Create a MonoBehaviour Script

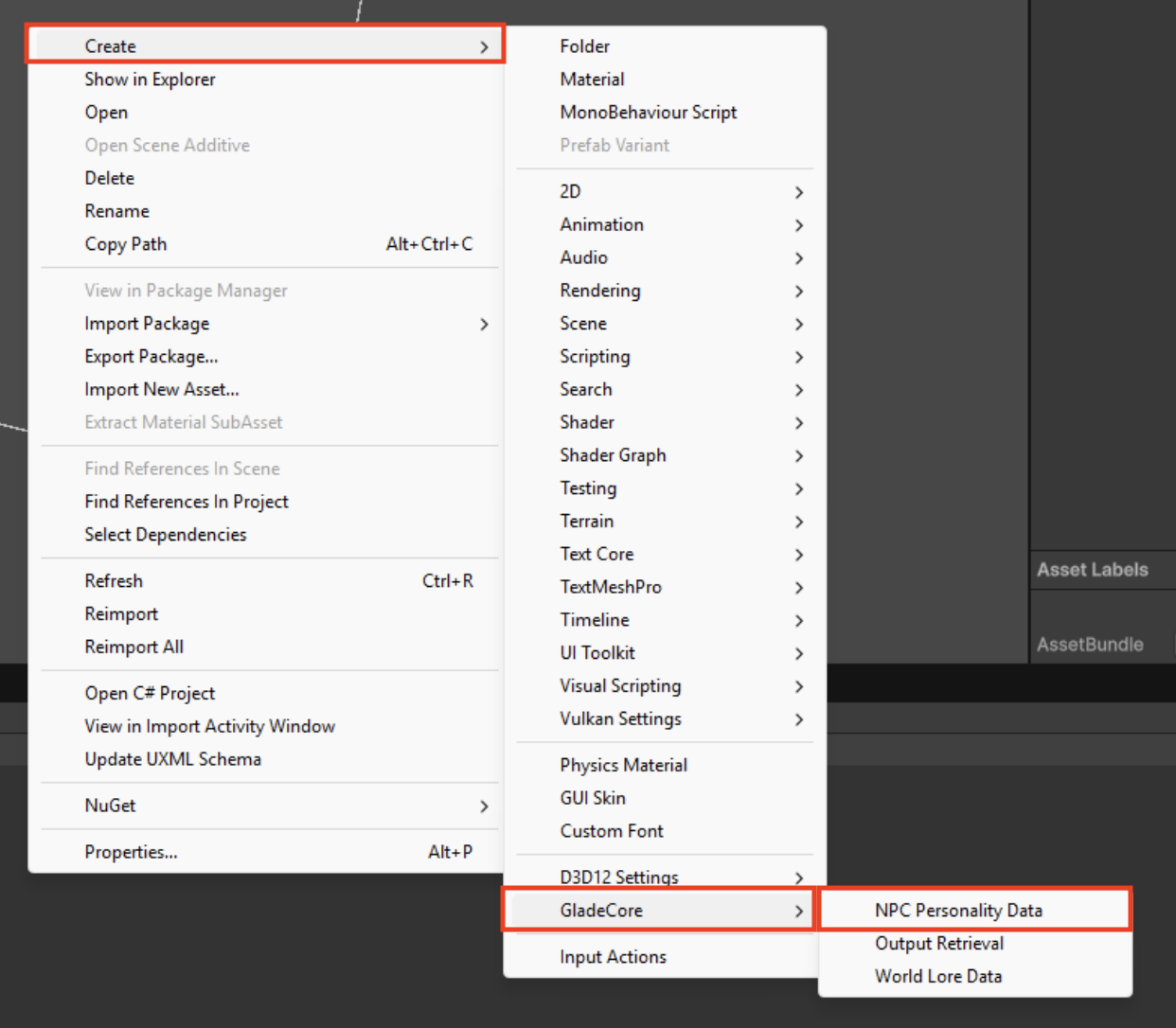[x=649, y=112]
